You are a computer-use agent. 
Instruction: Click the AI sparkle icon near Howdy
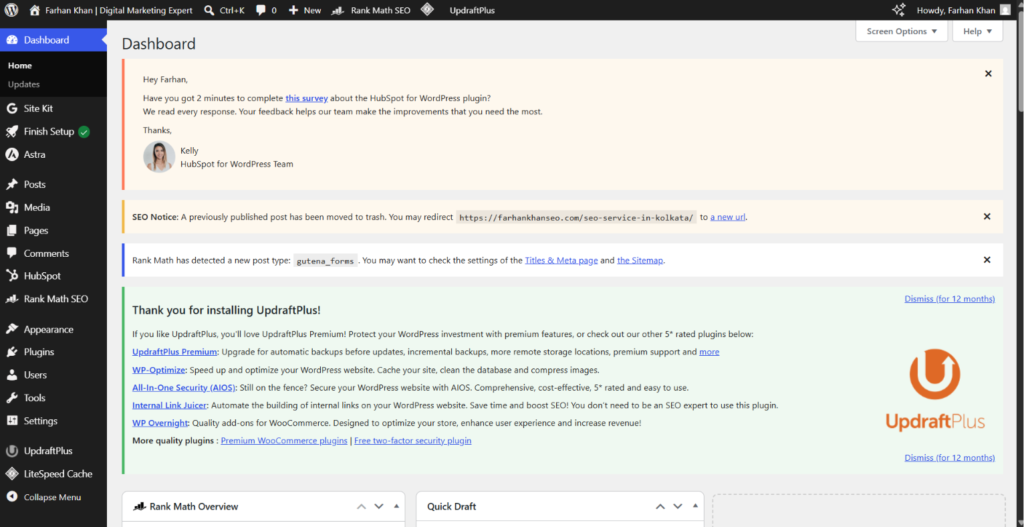tap(899, 10)
